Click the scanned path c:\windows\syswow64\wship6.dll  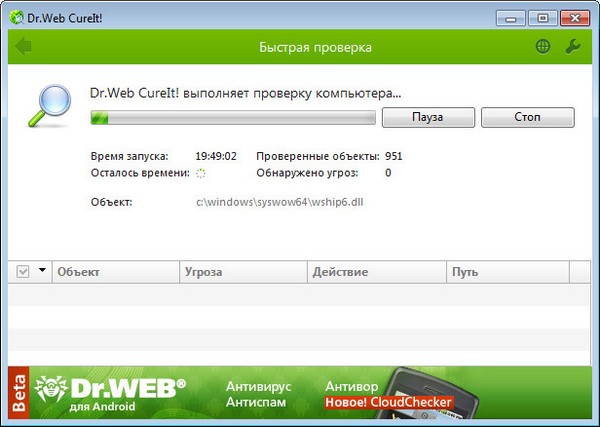(280, 202)
